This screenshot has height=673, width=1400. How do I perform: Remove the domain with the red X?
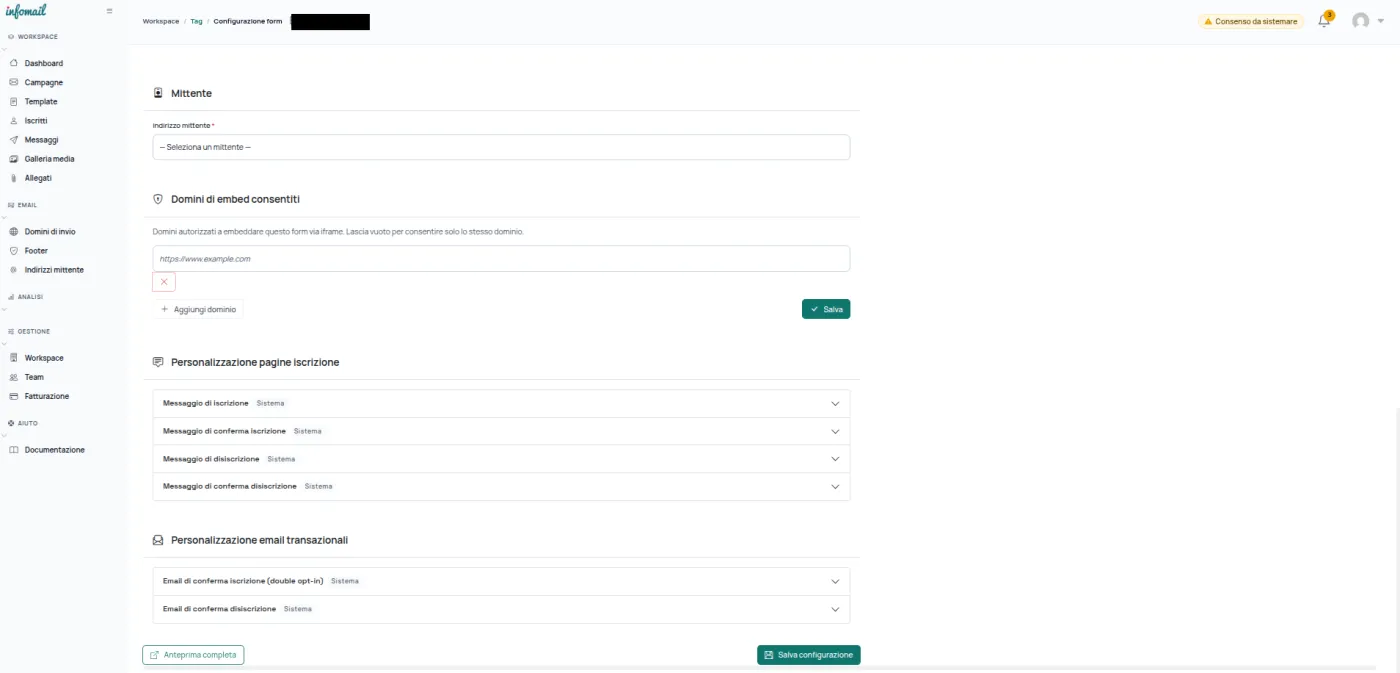[164, 282]
